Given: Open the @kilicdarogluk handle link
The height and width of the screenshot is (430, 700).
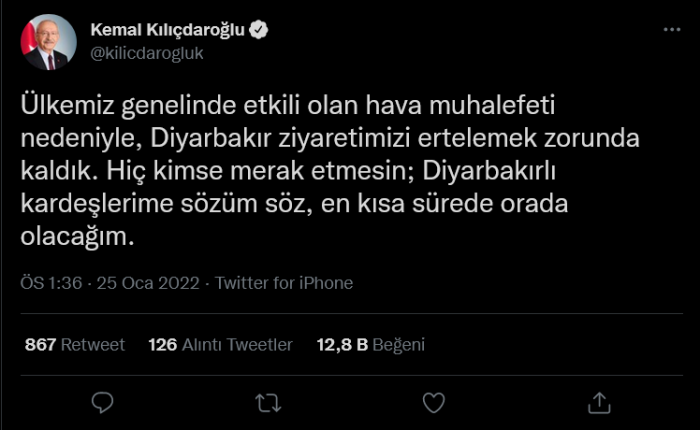Looking at the screenshot, I should pyautogui.click(x=146, y=53).
